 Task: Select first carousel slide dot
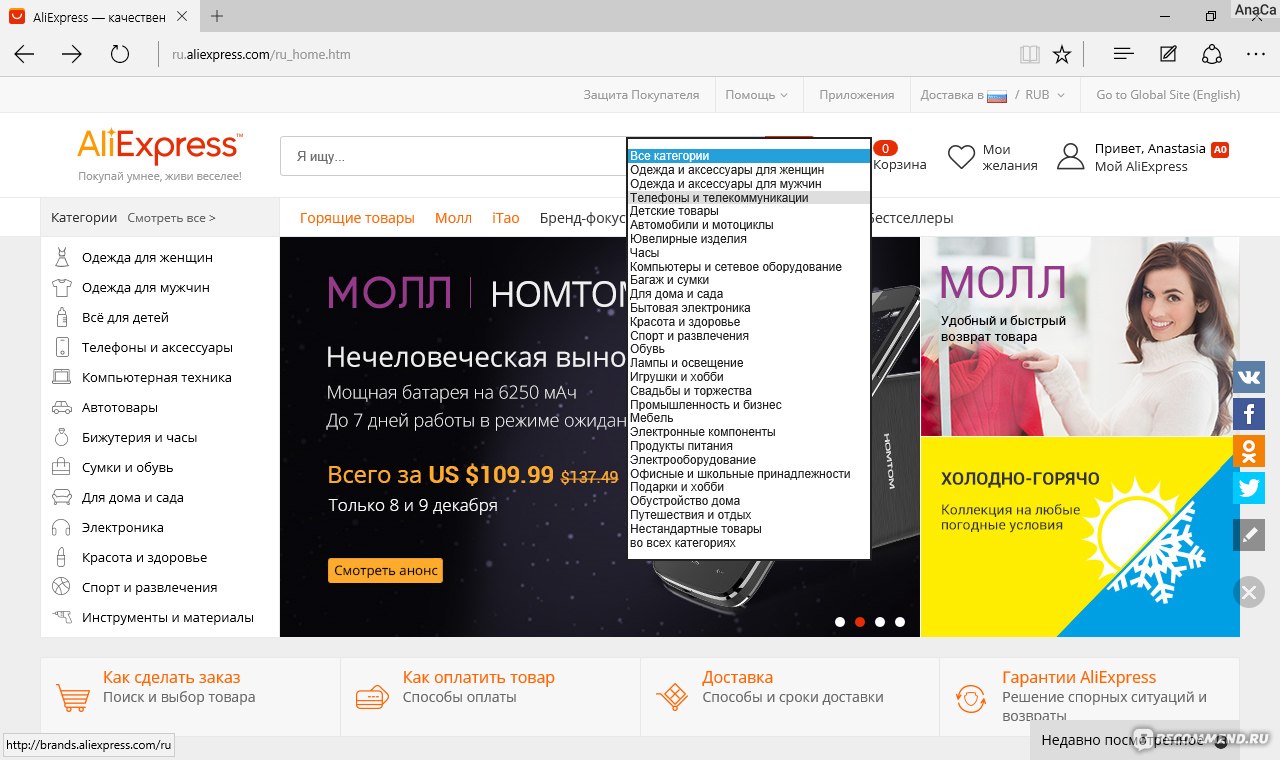[x=840, y=622]
